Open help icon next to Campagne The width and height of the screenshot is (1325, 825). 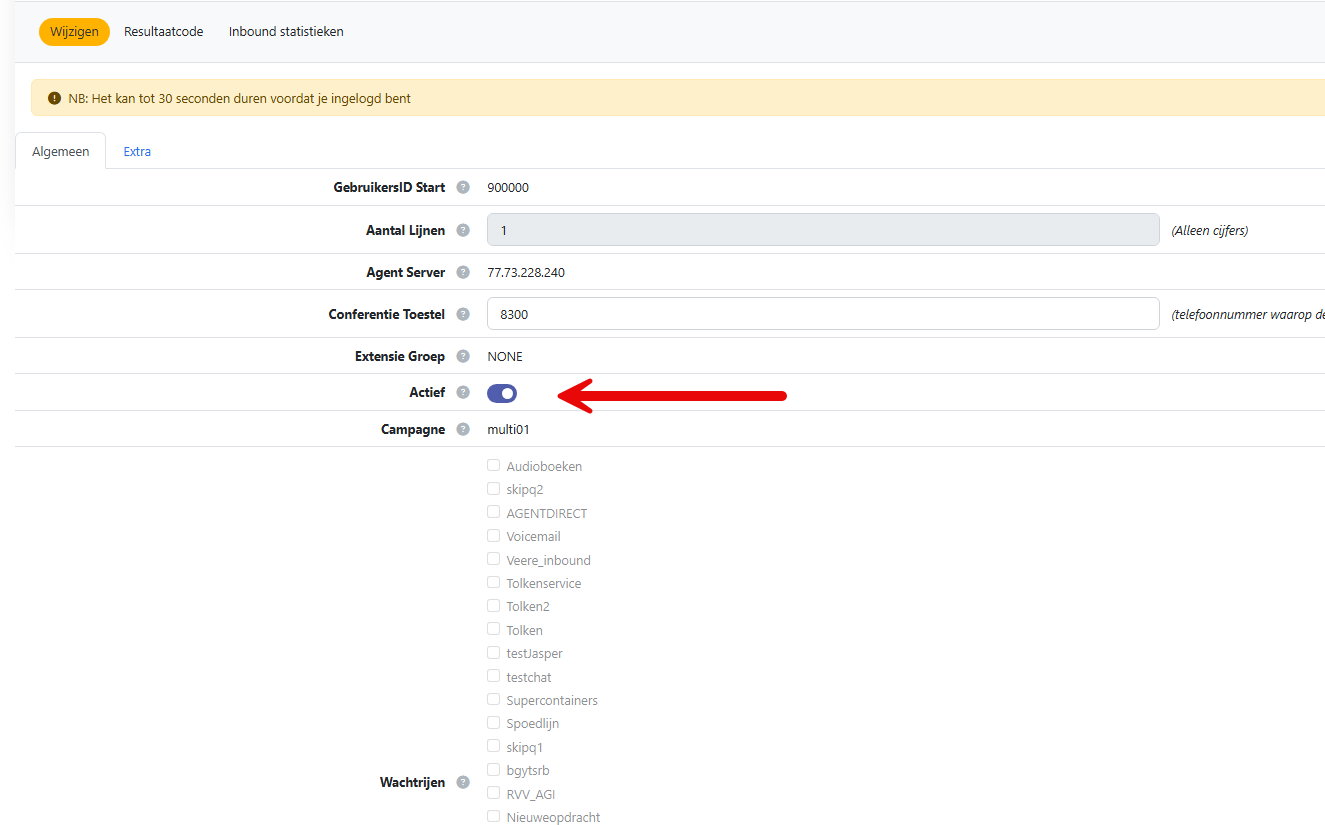(463, 429)
